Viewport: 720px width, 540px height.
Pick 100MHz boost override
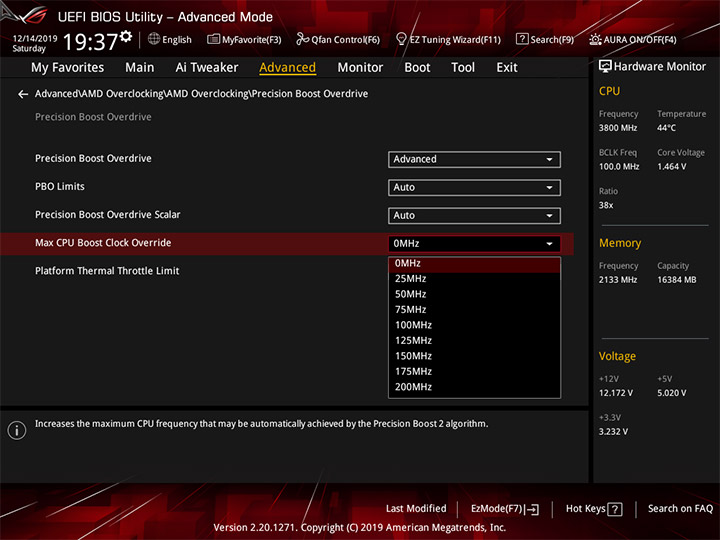click(x=474, y=325)
